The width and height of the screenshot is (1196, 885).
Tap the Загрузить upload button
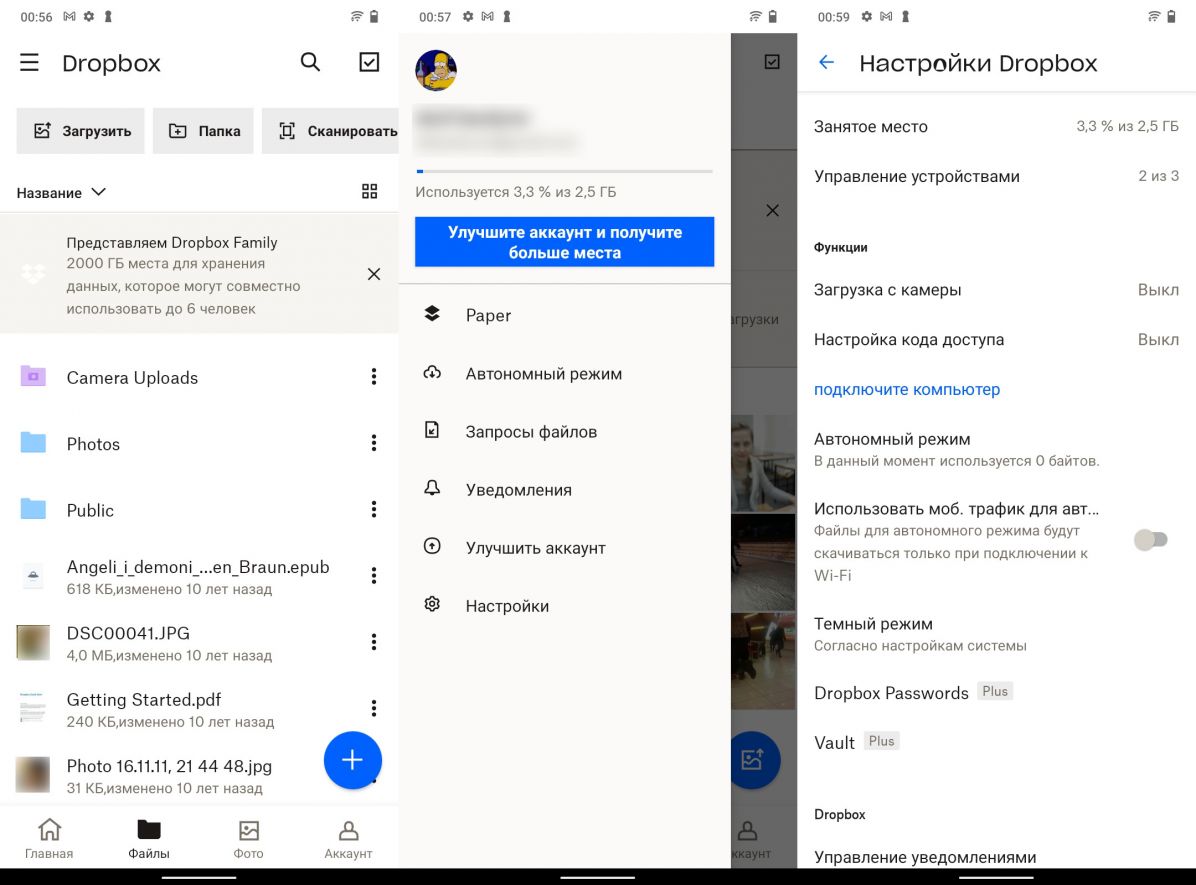tap(81, 131)
